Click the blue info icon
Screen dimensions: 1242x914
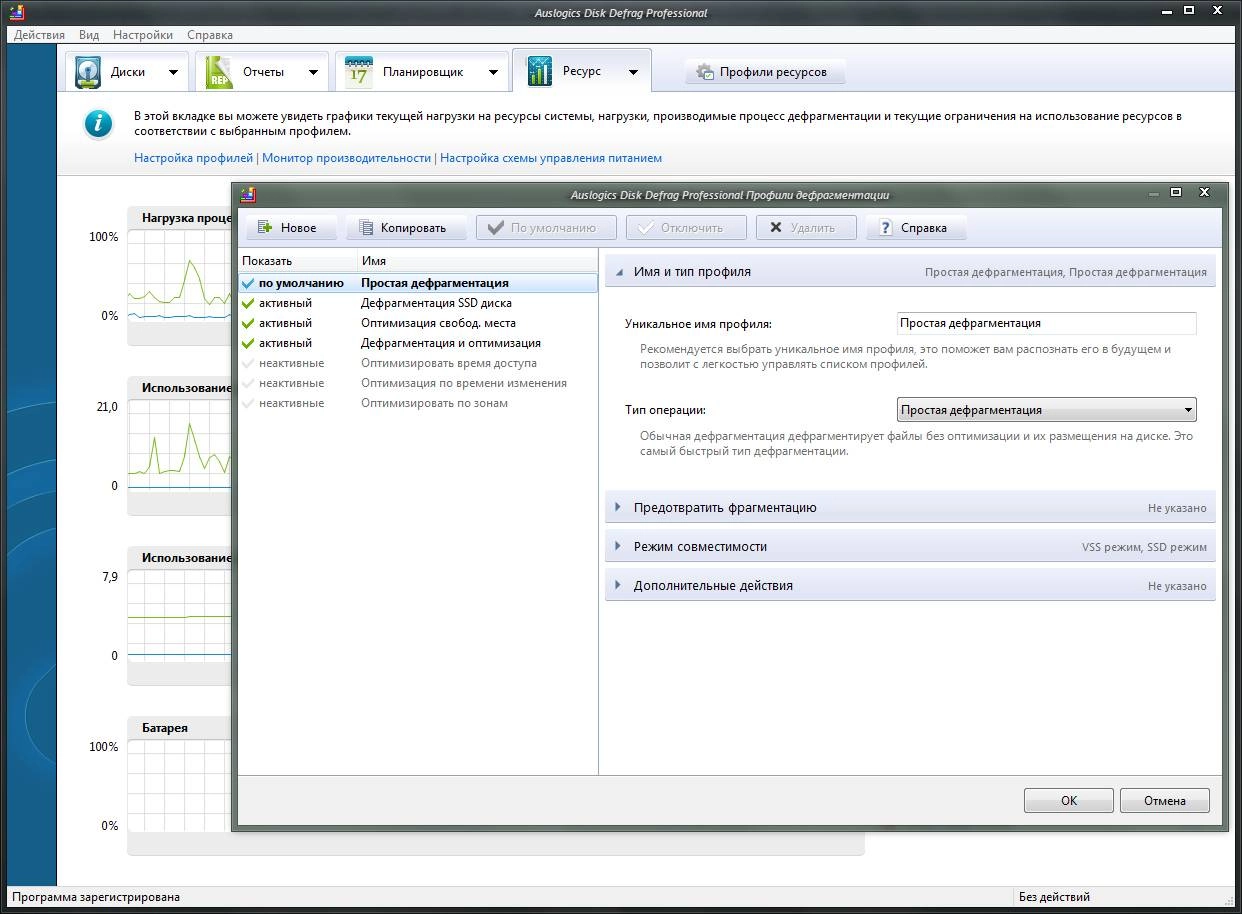pos(98,124)
